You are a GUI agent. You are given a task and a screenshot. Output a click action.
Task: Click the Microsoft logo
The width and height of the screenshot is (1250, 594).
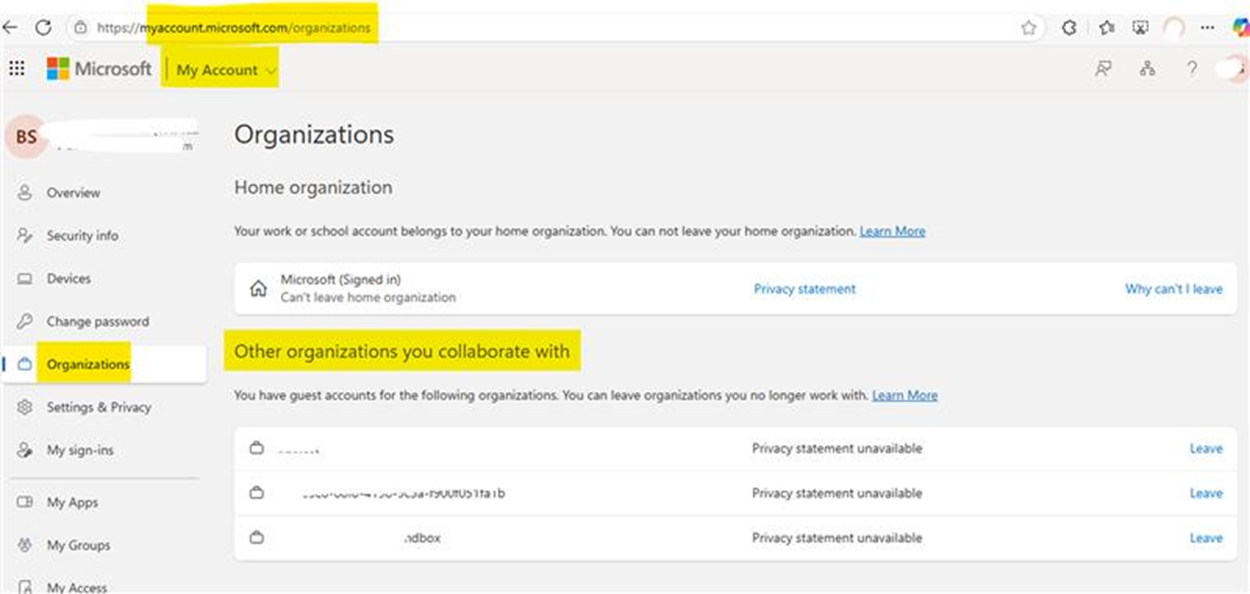coord(99,69)
